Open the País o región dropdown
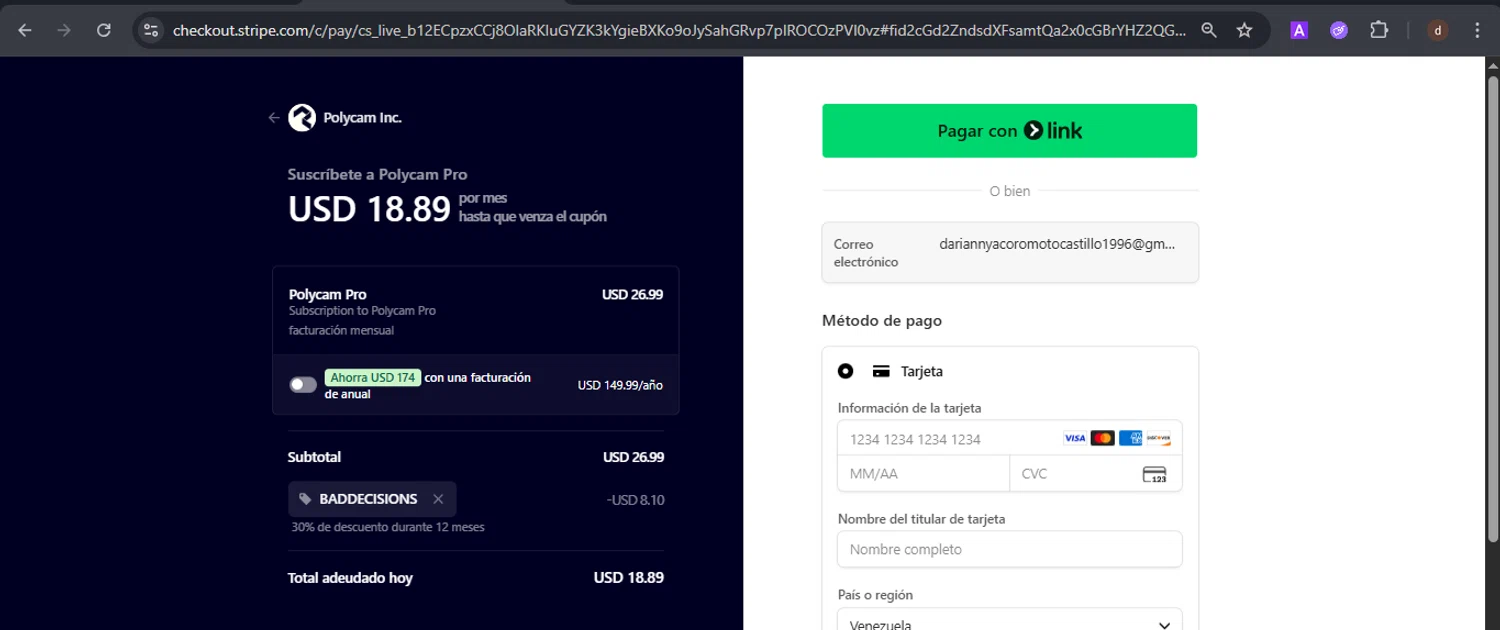The height and width of the screenshot is (630, 1500). tap(1010, 620)
